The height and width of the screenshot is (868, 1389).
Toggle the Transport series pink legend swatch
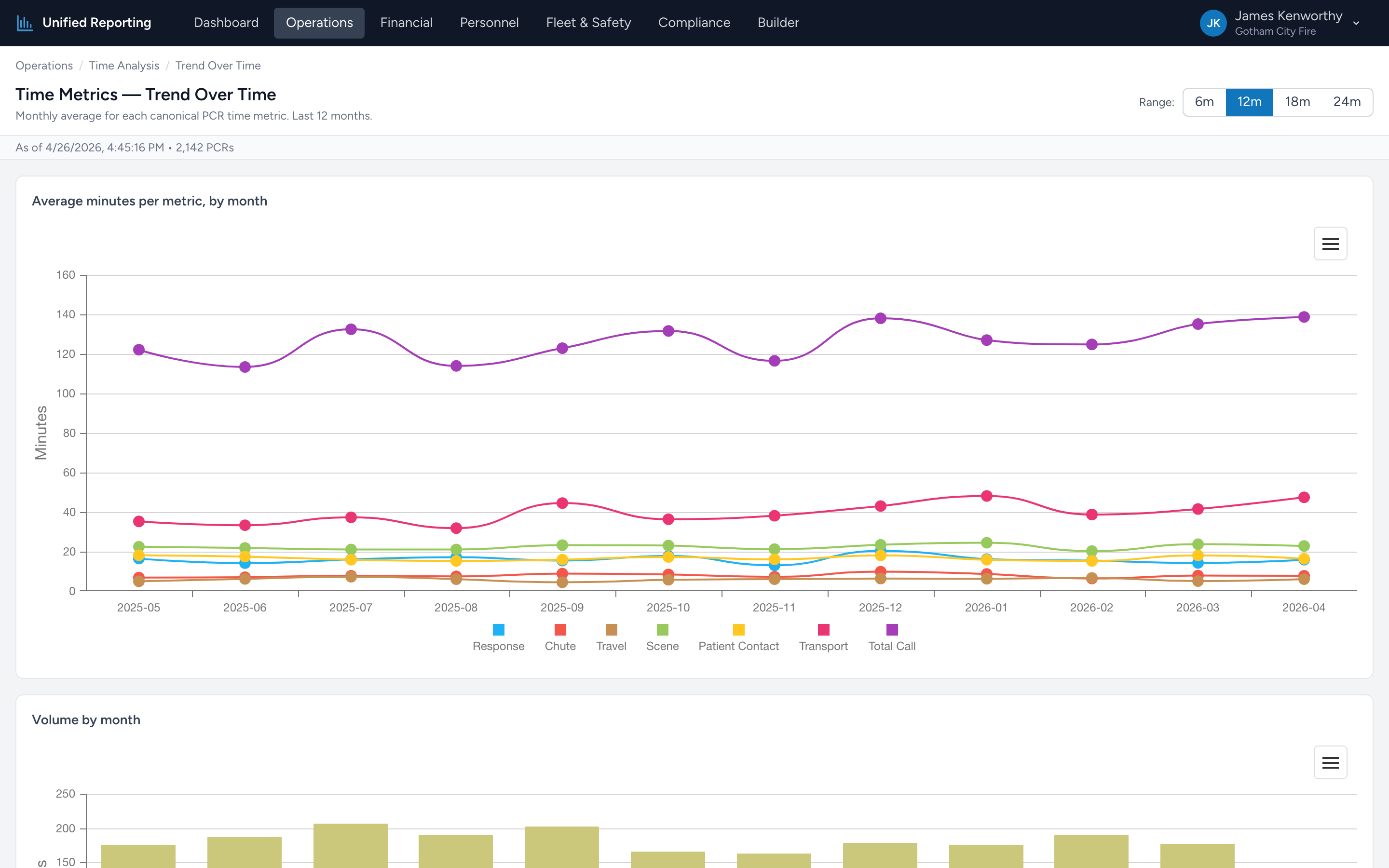823,630
